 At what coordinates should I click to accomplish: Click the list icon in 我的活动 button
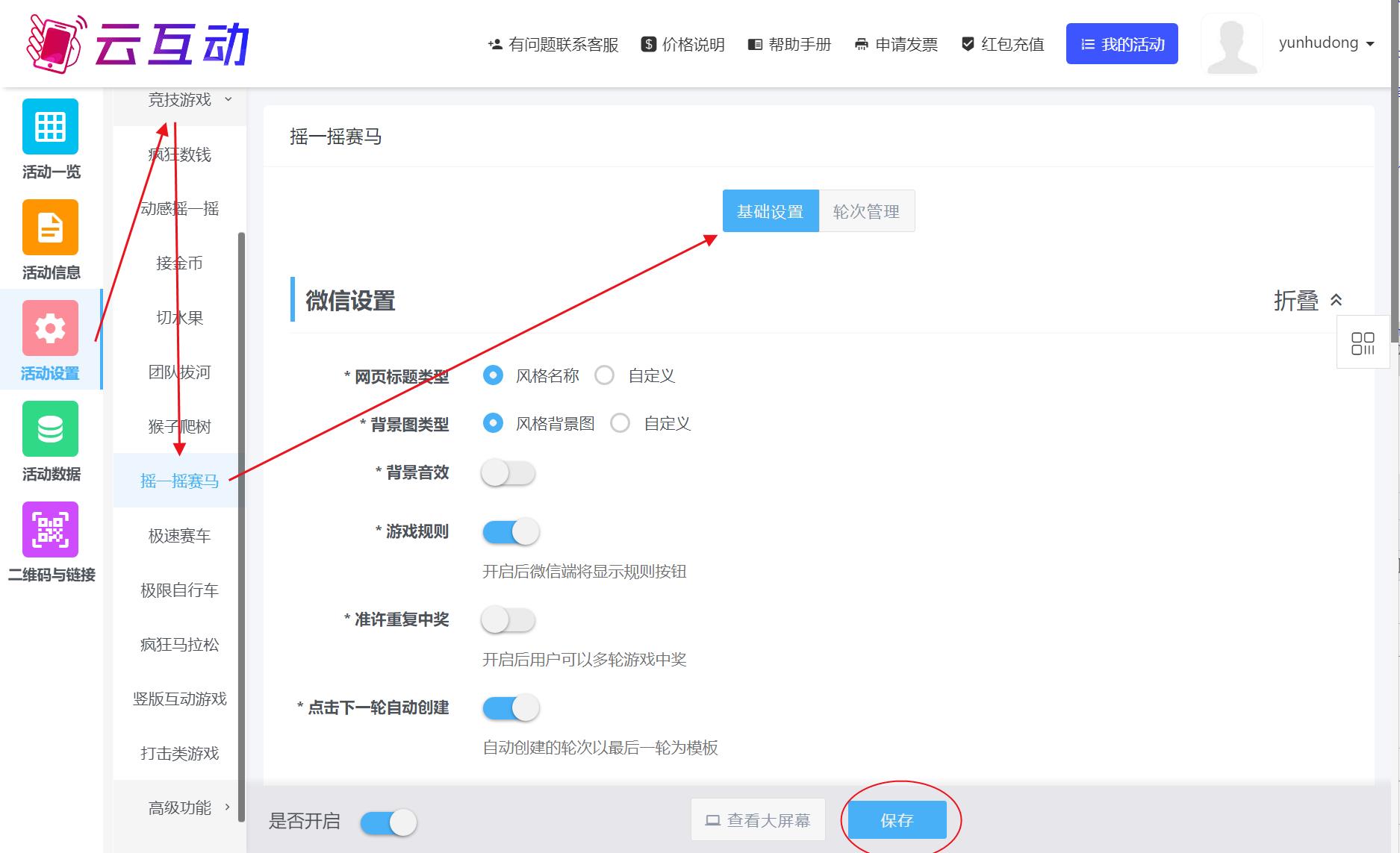click(1088, 45)
